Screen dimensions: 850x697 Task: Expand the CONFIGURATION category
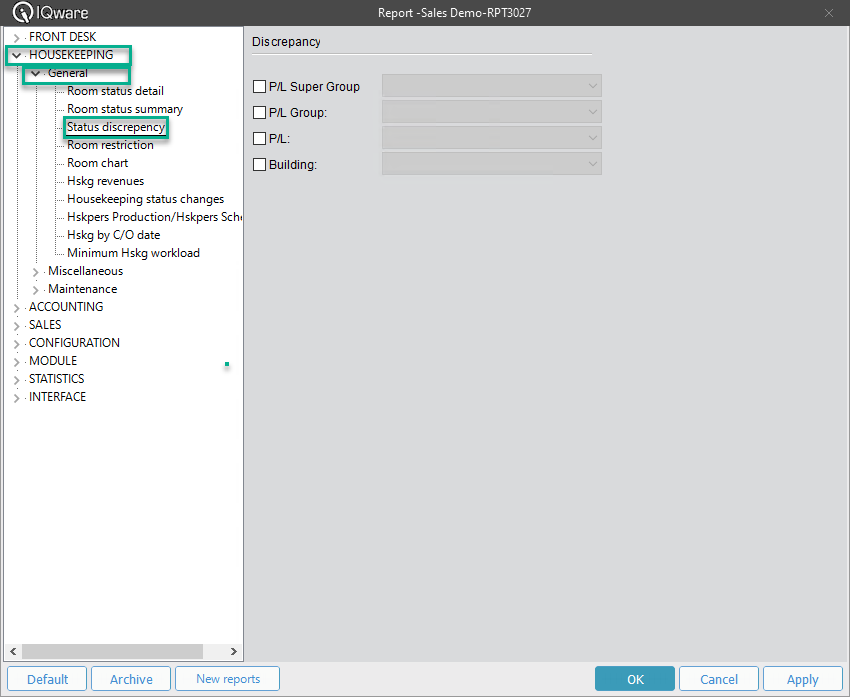[x=16, y=344]
